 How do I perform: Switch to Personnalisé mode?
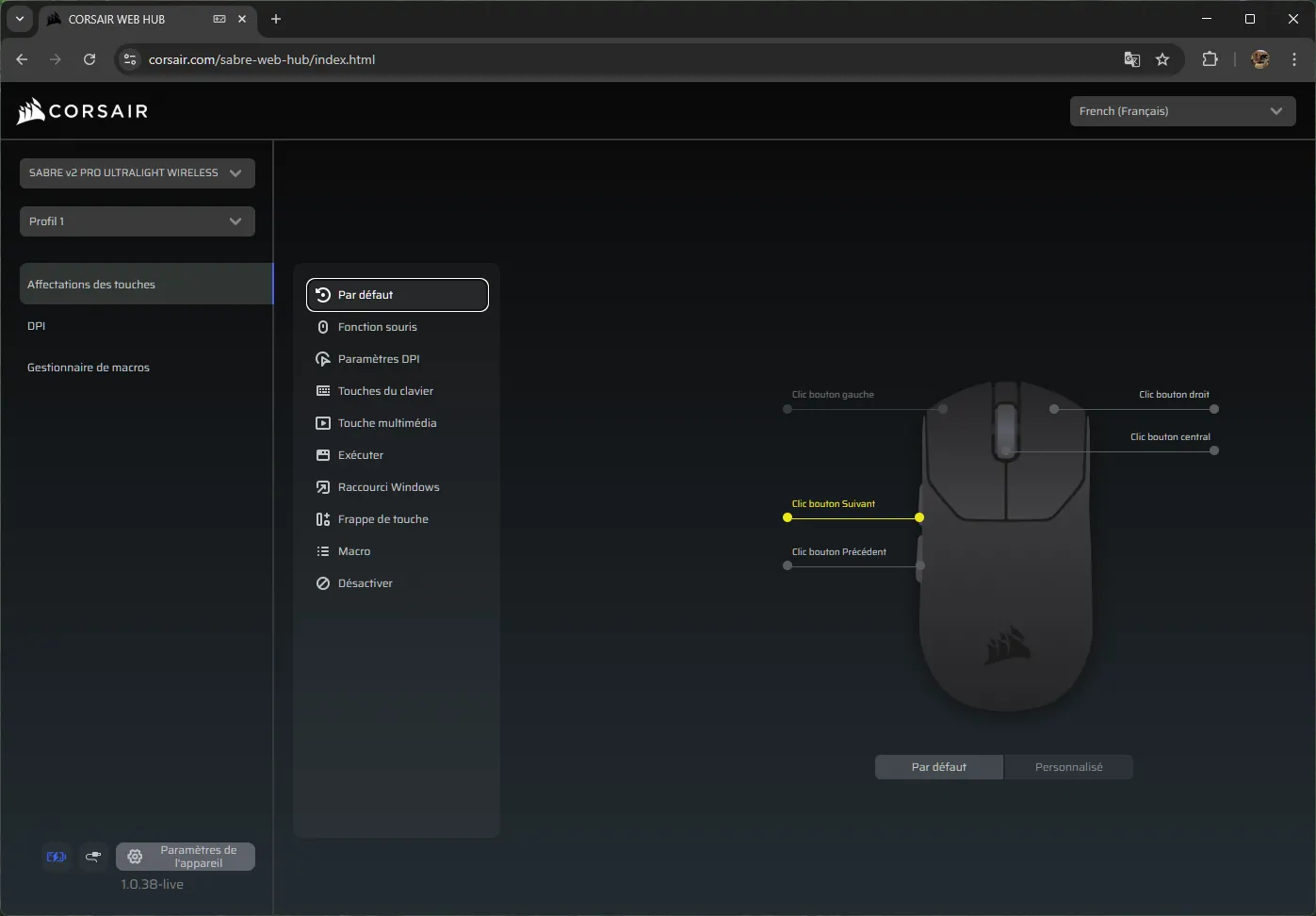[1068, 767]
